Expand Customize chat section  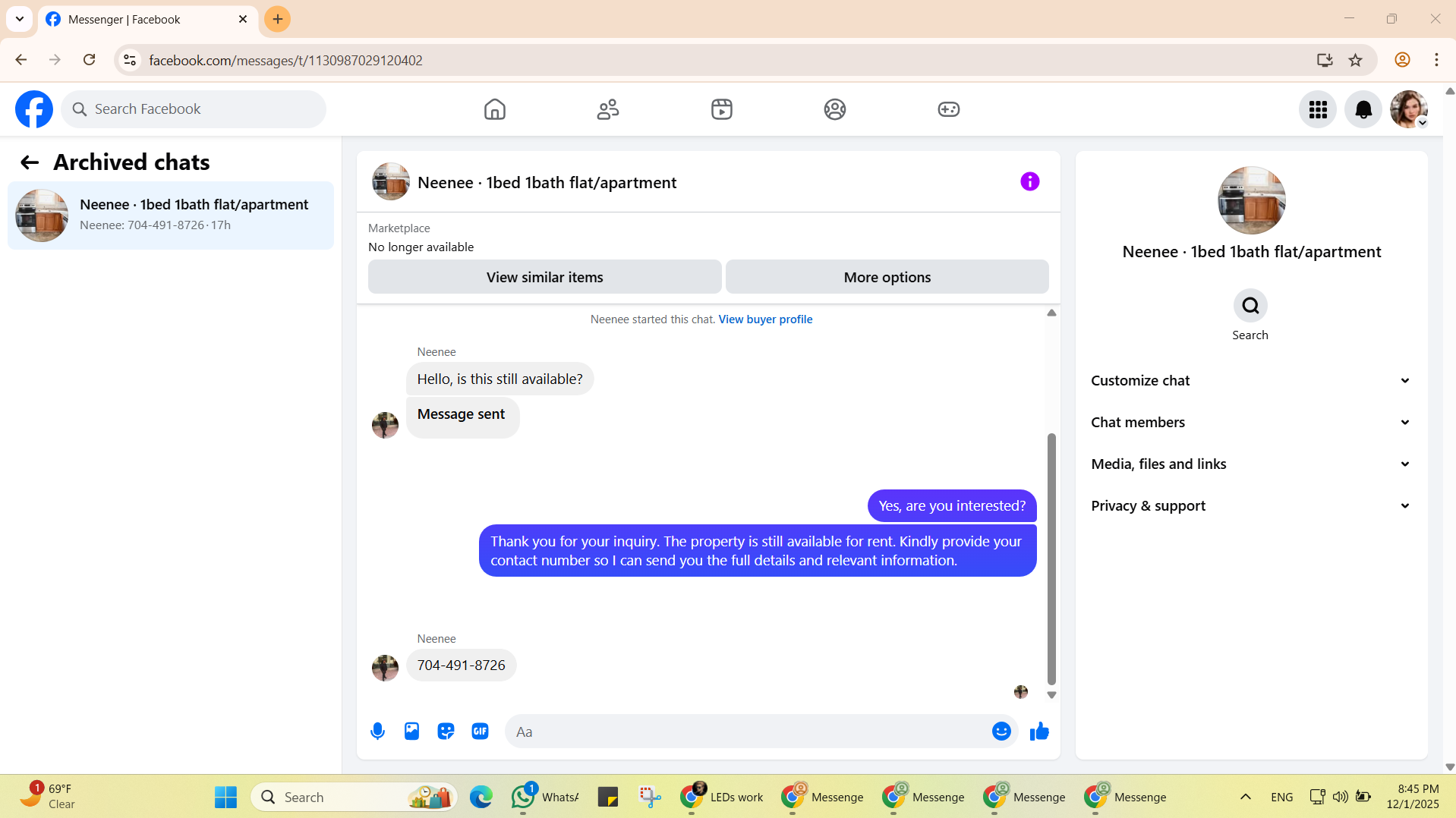pos(1251,381)
